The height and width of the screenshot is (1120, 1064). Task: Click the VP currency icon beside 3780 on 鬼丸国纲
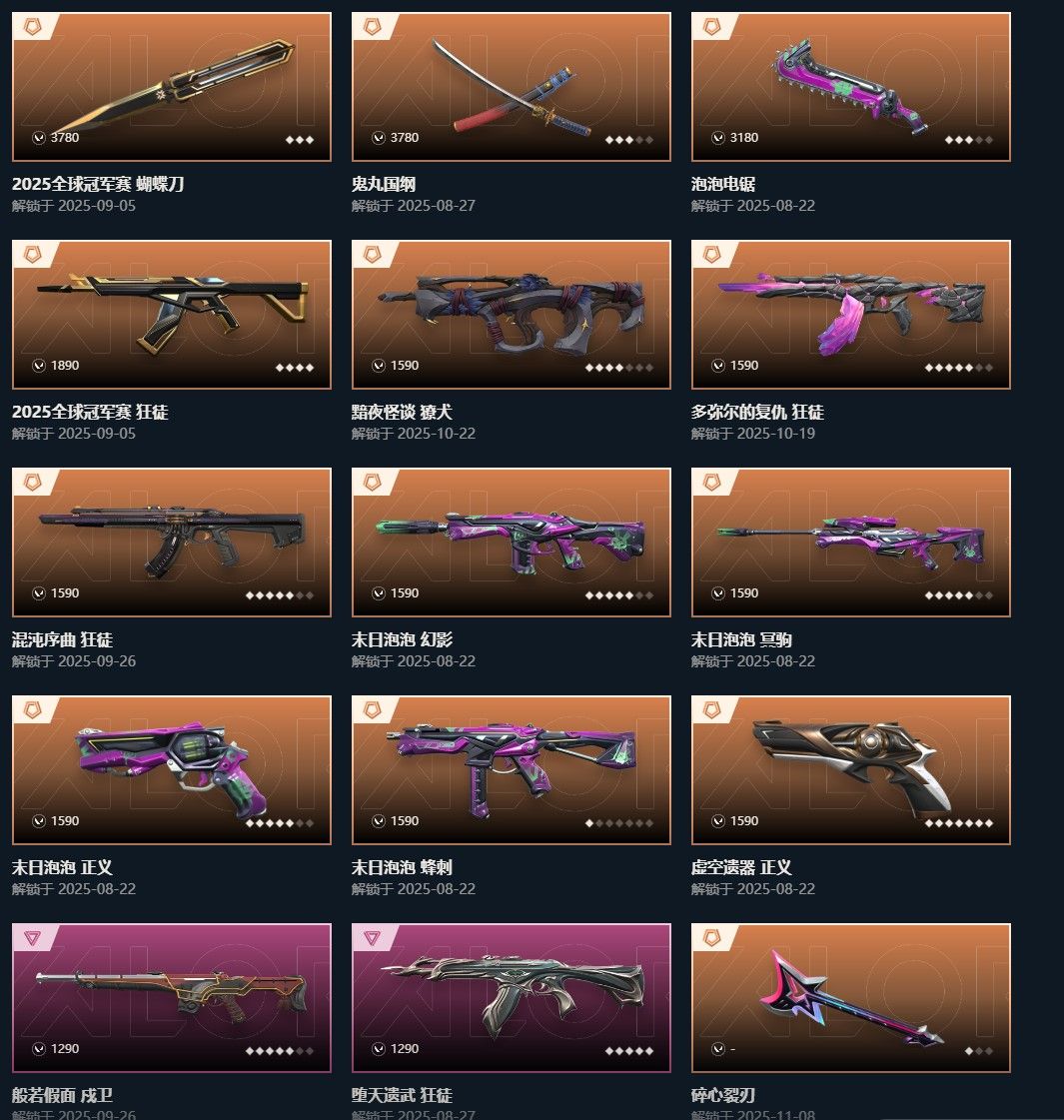(x=379, y=138)
